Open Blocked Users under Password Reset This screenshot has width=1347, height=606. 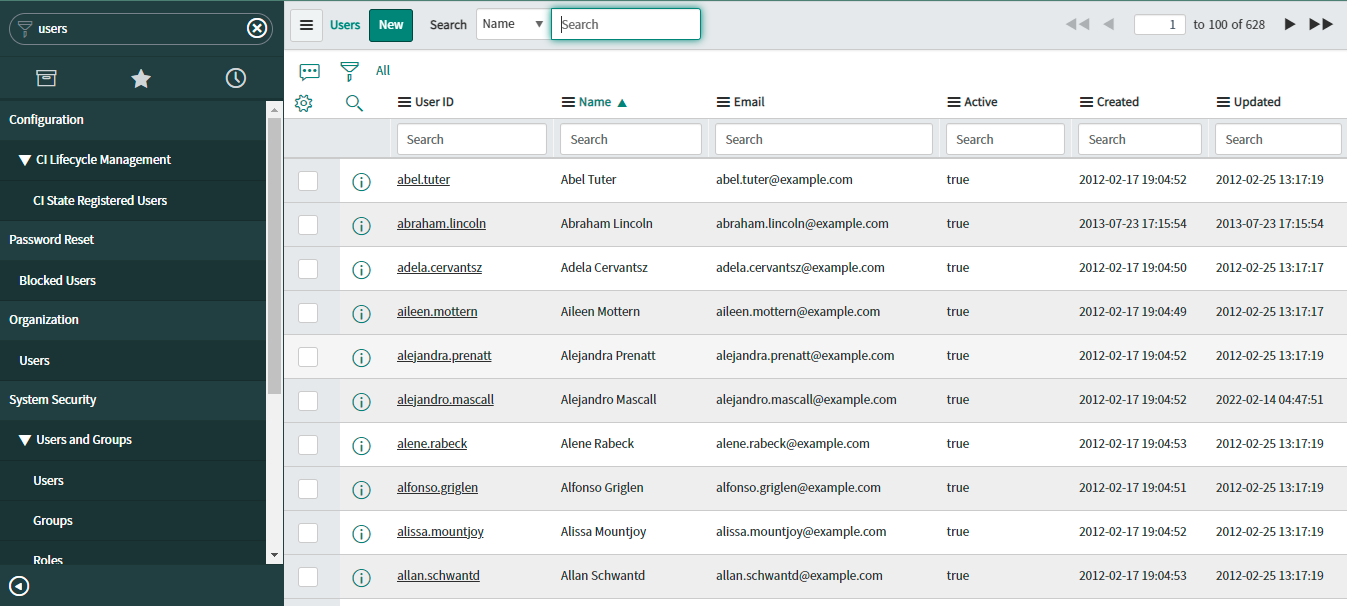tap(58, 281)
